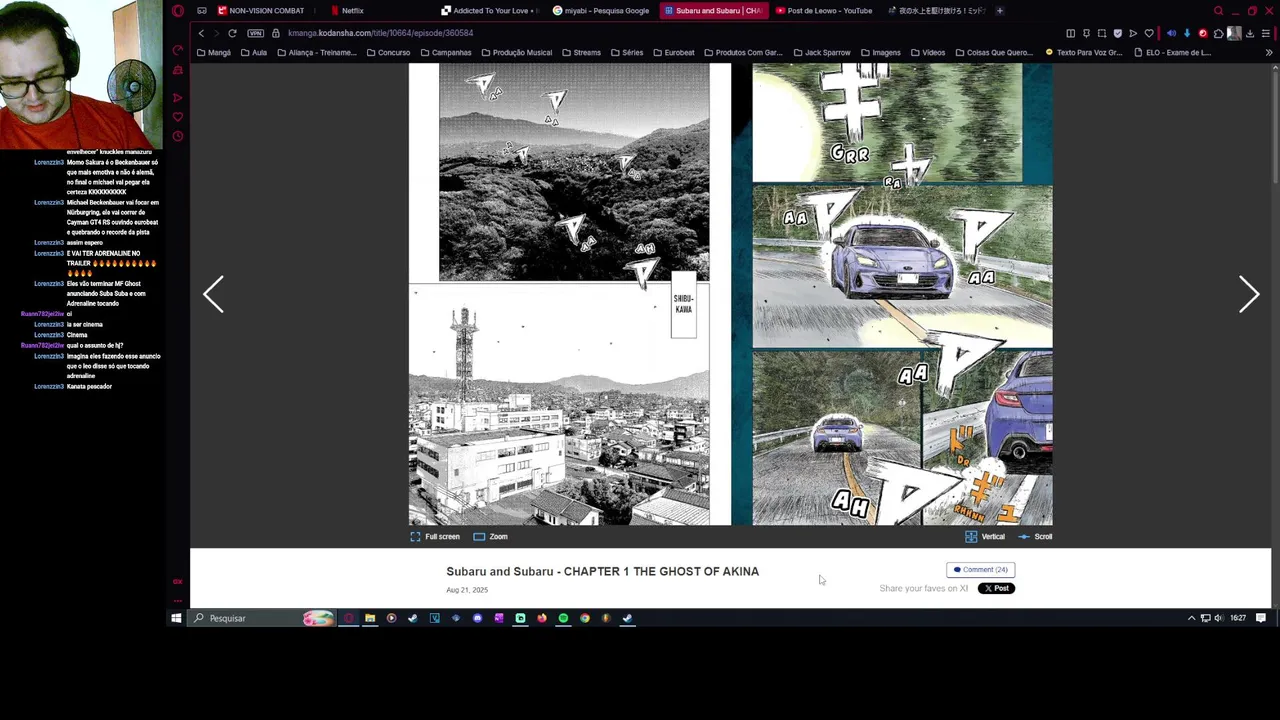1280x720 pixels.
Task: Go to the previous manga page arrow
Action: [x=213, y=294]
